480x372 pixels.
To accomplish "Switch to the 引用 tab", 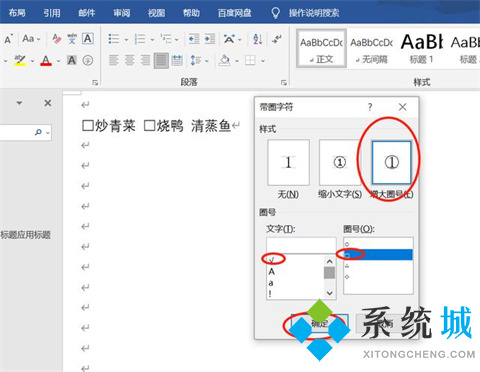I will click(52, 13).
